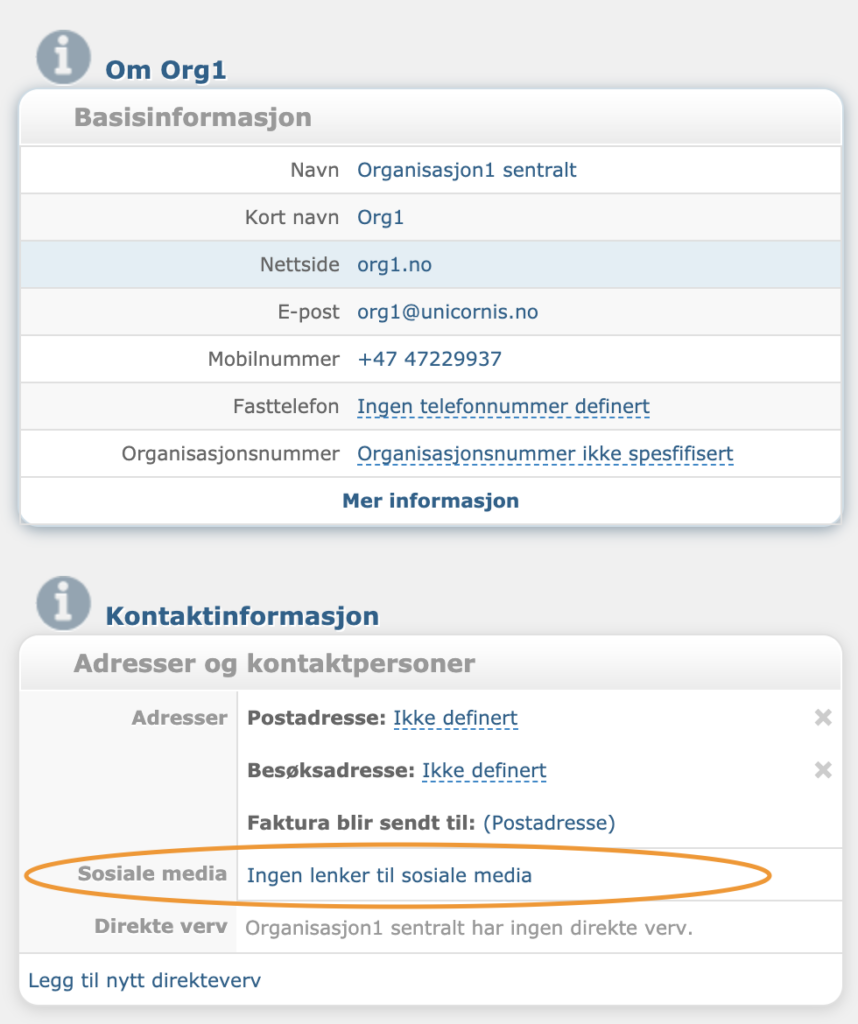Expand Mer informasjon section

(431, 501)
